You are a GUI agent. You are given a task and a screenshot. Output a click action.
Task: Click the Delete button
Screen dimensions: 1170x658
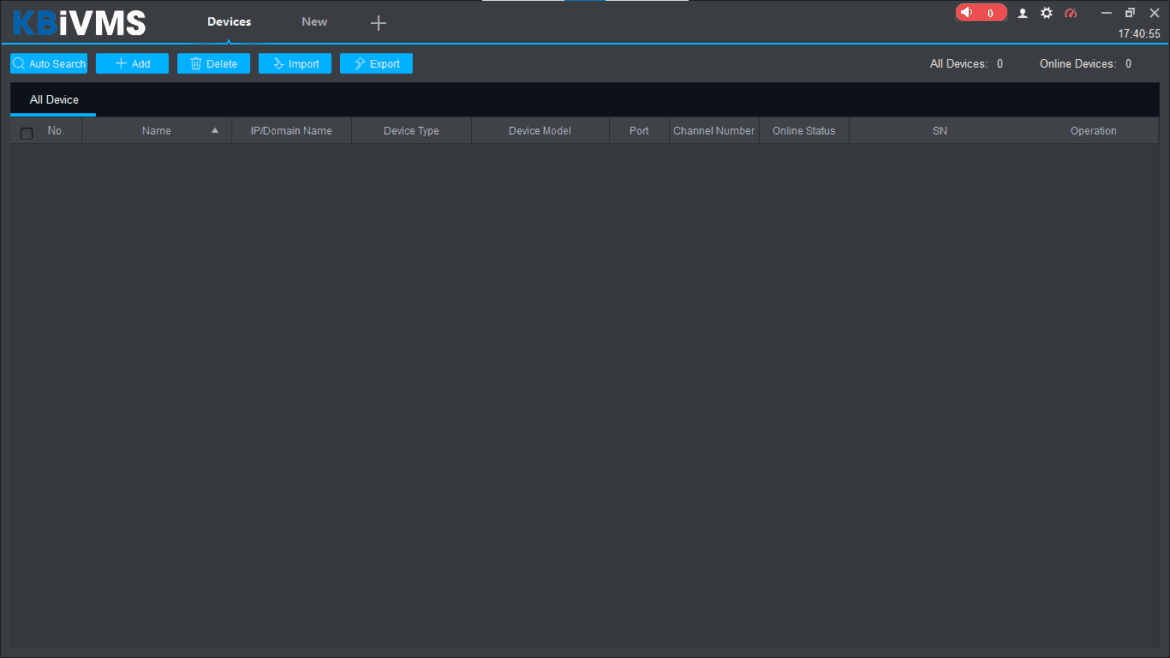213,63
